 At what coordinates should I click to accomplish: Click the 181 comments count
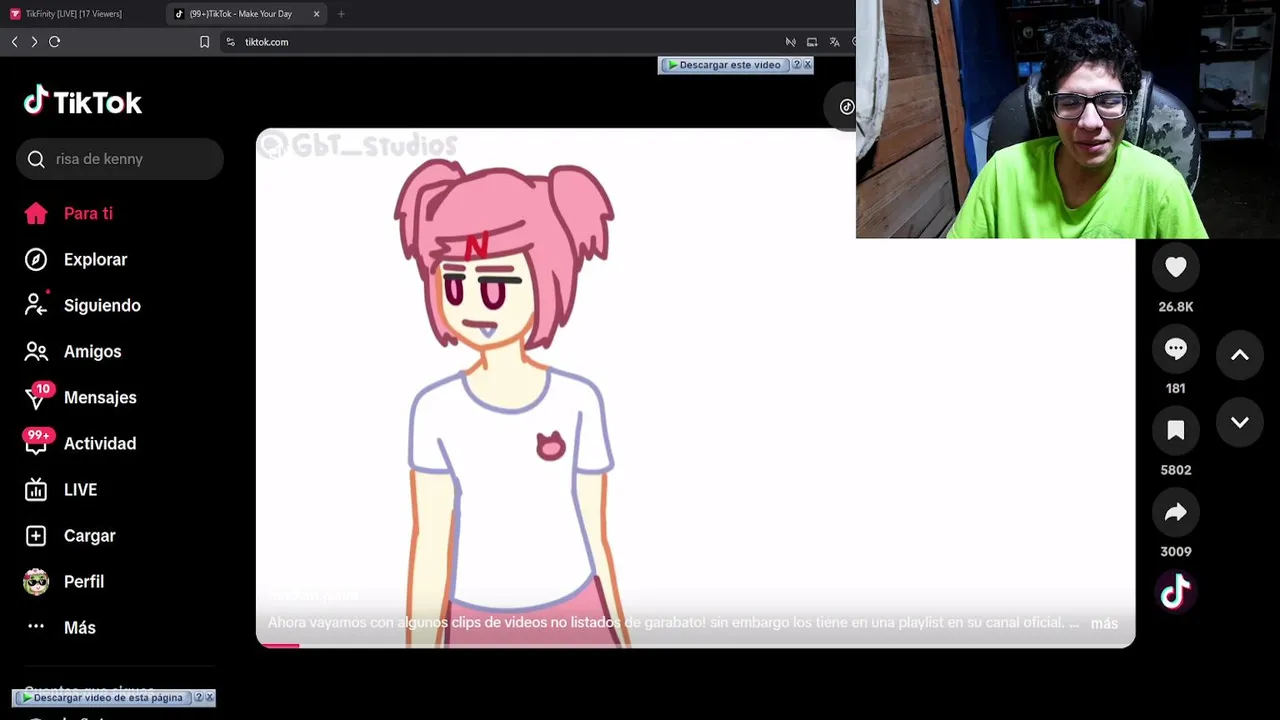click(1176, 389)
